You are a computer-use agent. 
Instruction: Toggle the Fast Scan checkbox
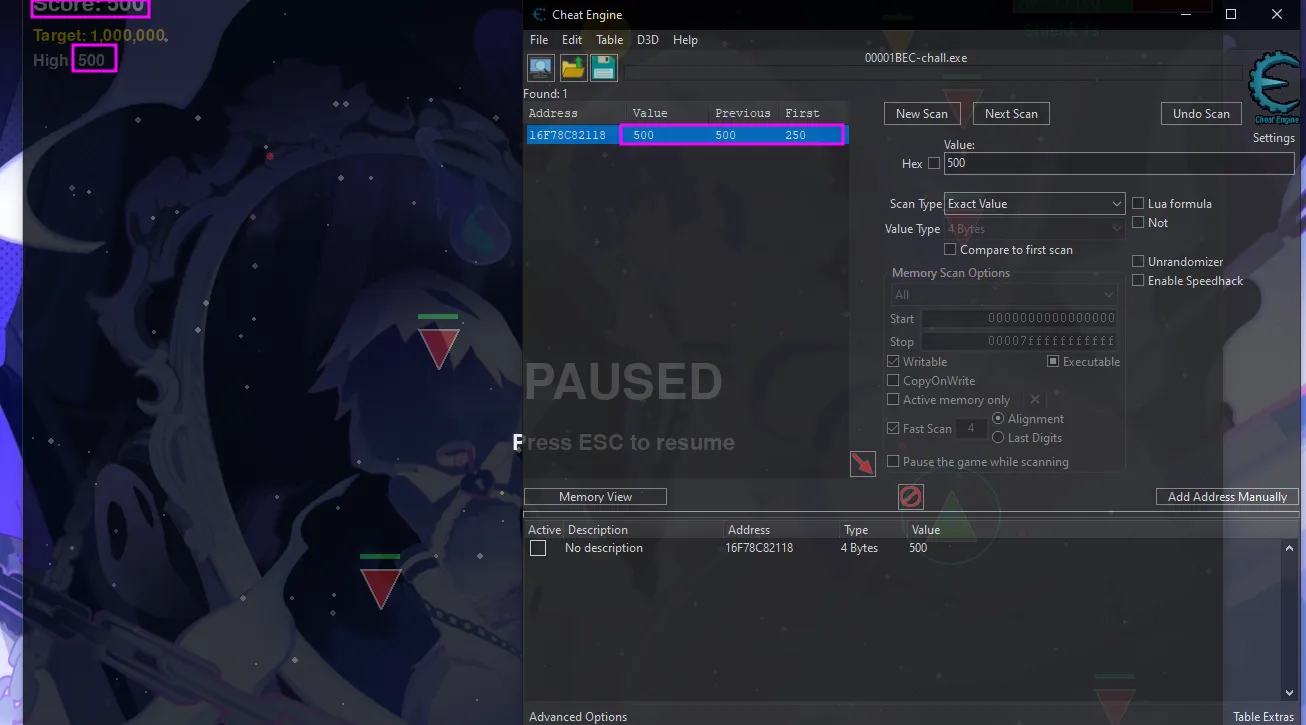893,429
